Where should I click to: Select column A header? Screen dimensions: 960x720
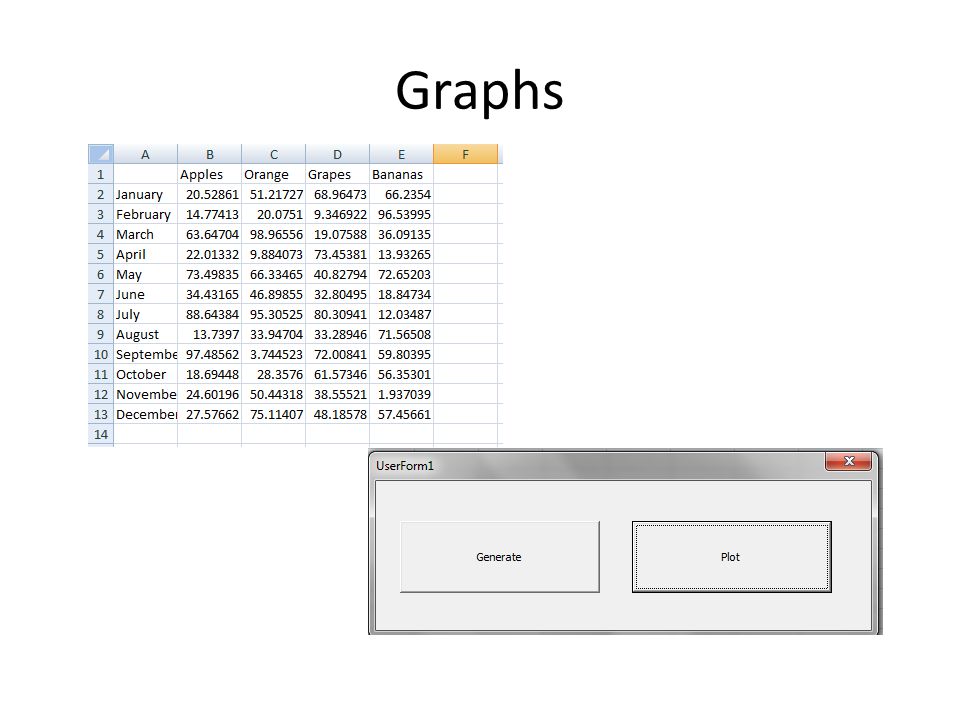pos(146,154)
